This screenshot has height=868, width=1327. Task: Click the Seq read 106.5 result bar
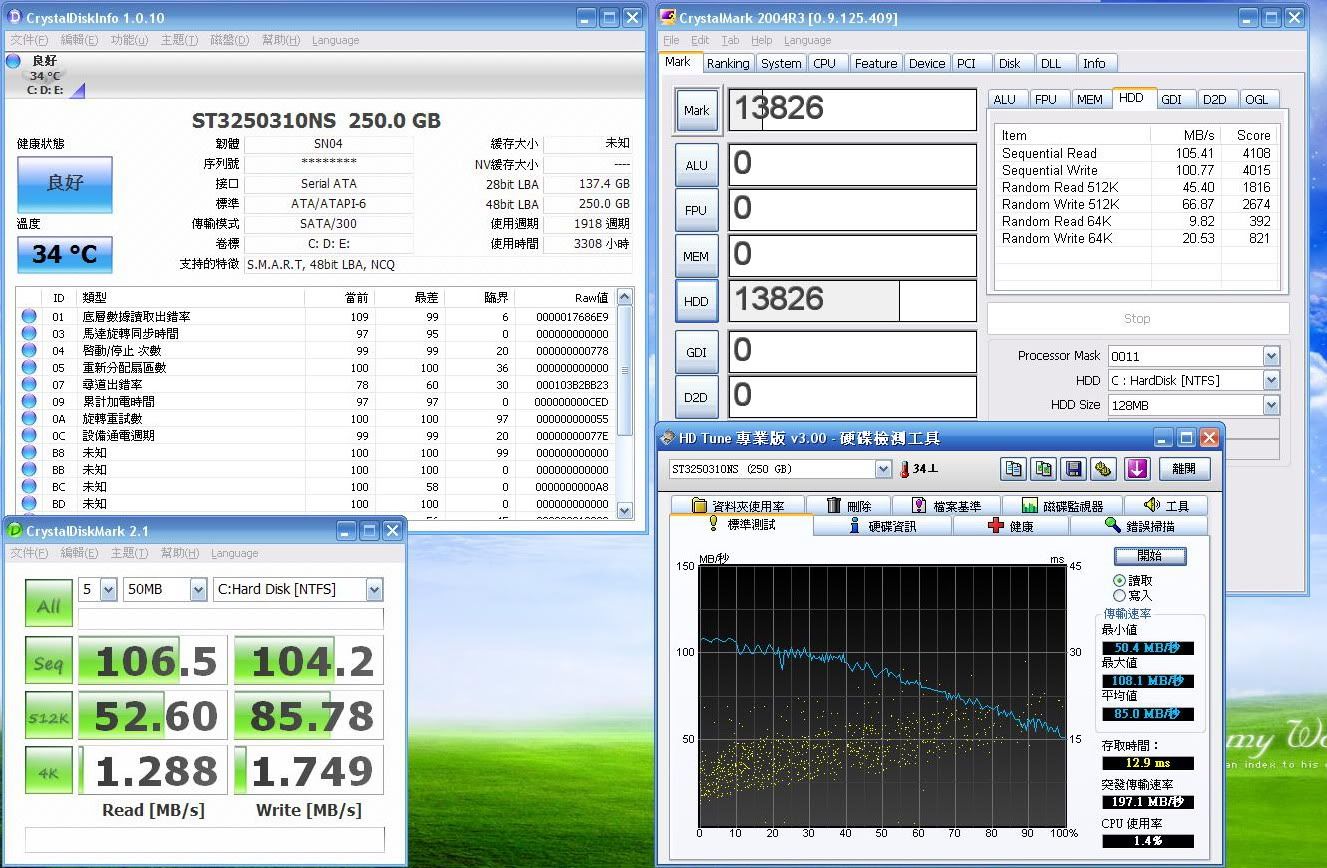[x=152, y=661]
